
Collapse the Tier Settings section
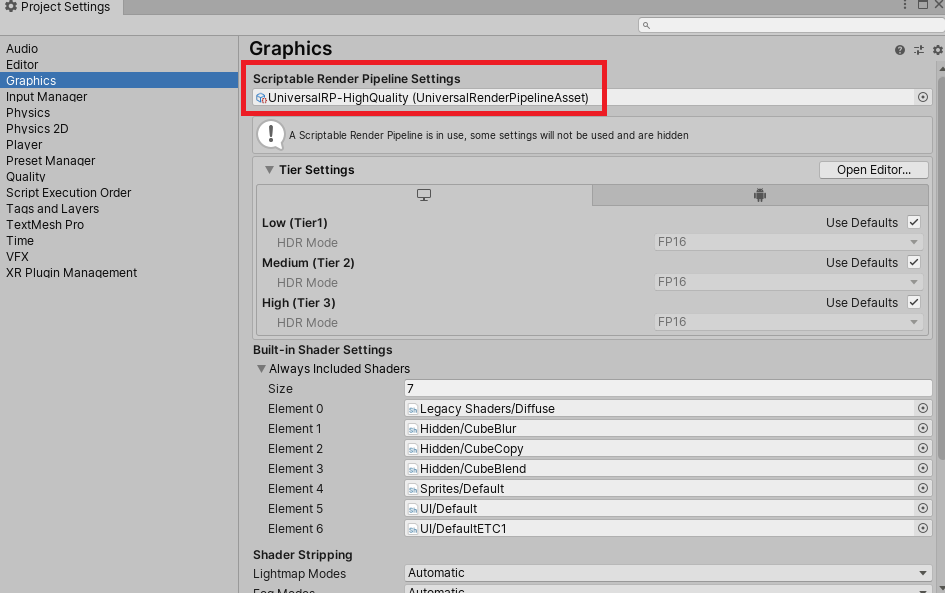point(269,170)
